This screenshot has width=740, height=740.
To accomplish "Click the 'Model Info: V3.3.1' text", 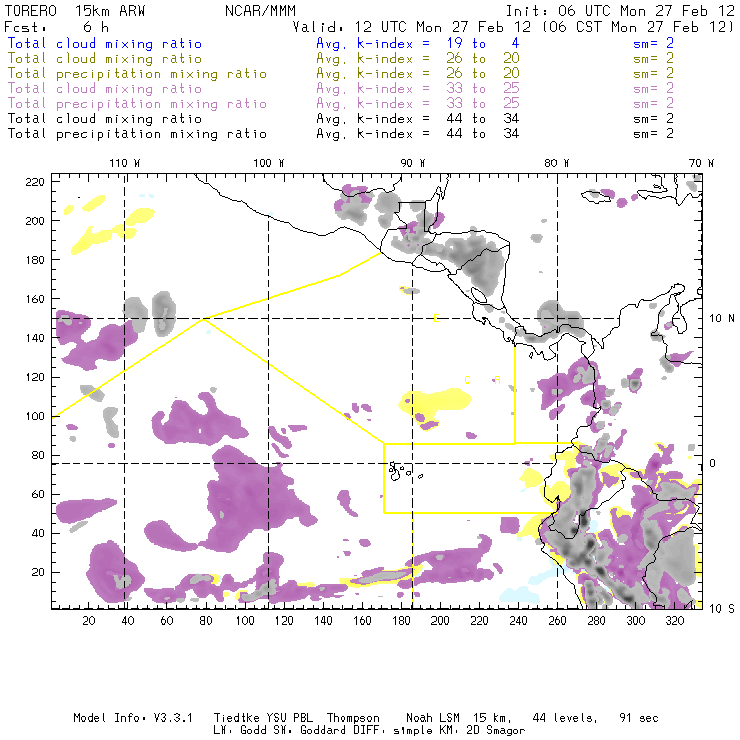I will tap(133, 718).
